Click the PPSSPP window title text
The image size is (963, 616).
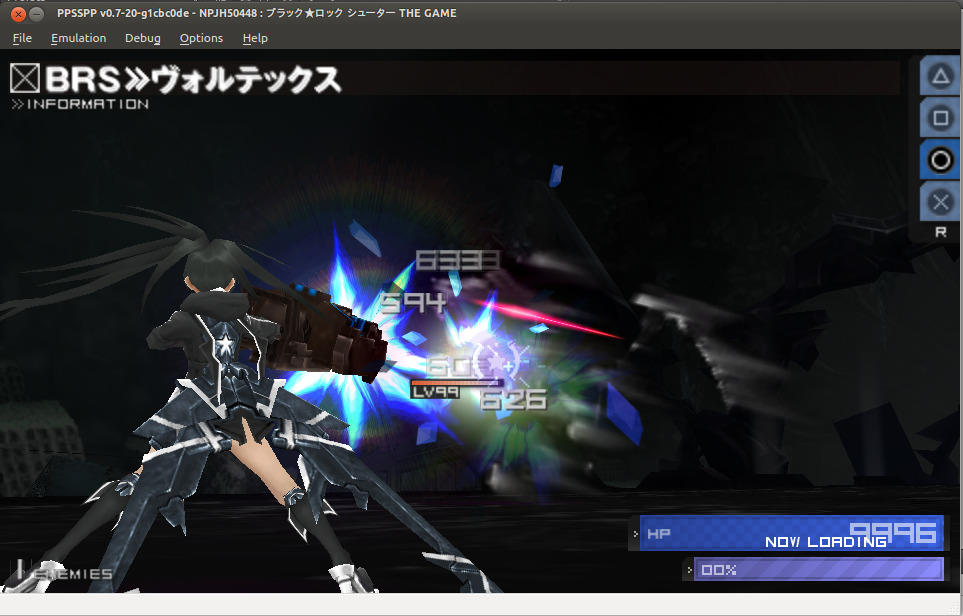[x=257, y=13]
